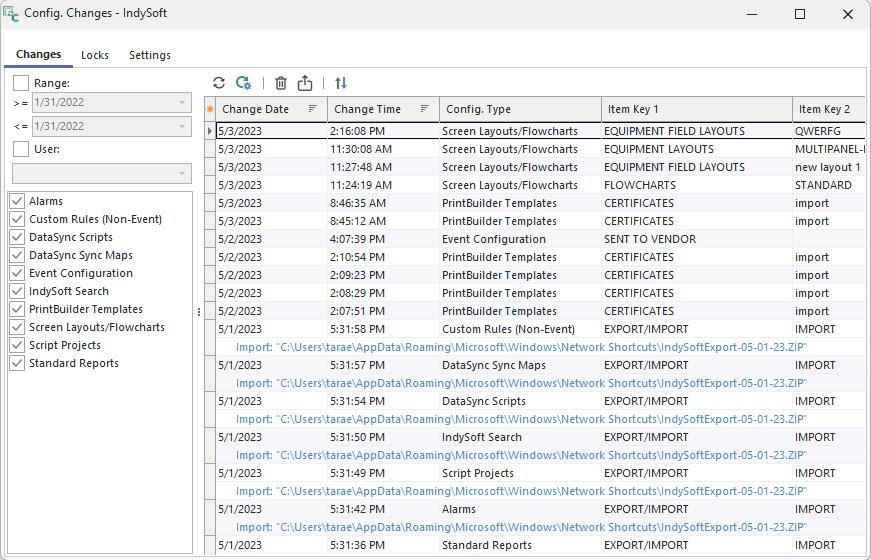Click the vertical splitter dots handle
Image resolution: width=871 pixels, height=560 pixels.
(x=199, y=312)
